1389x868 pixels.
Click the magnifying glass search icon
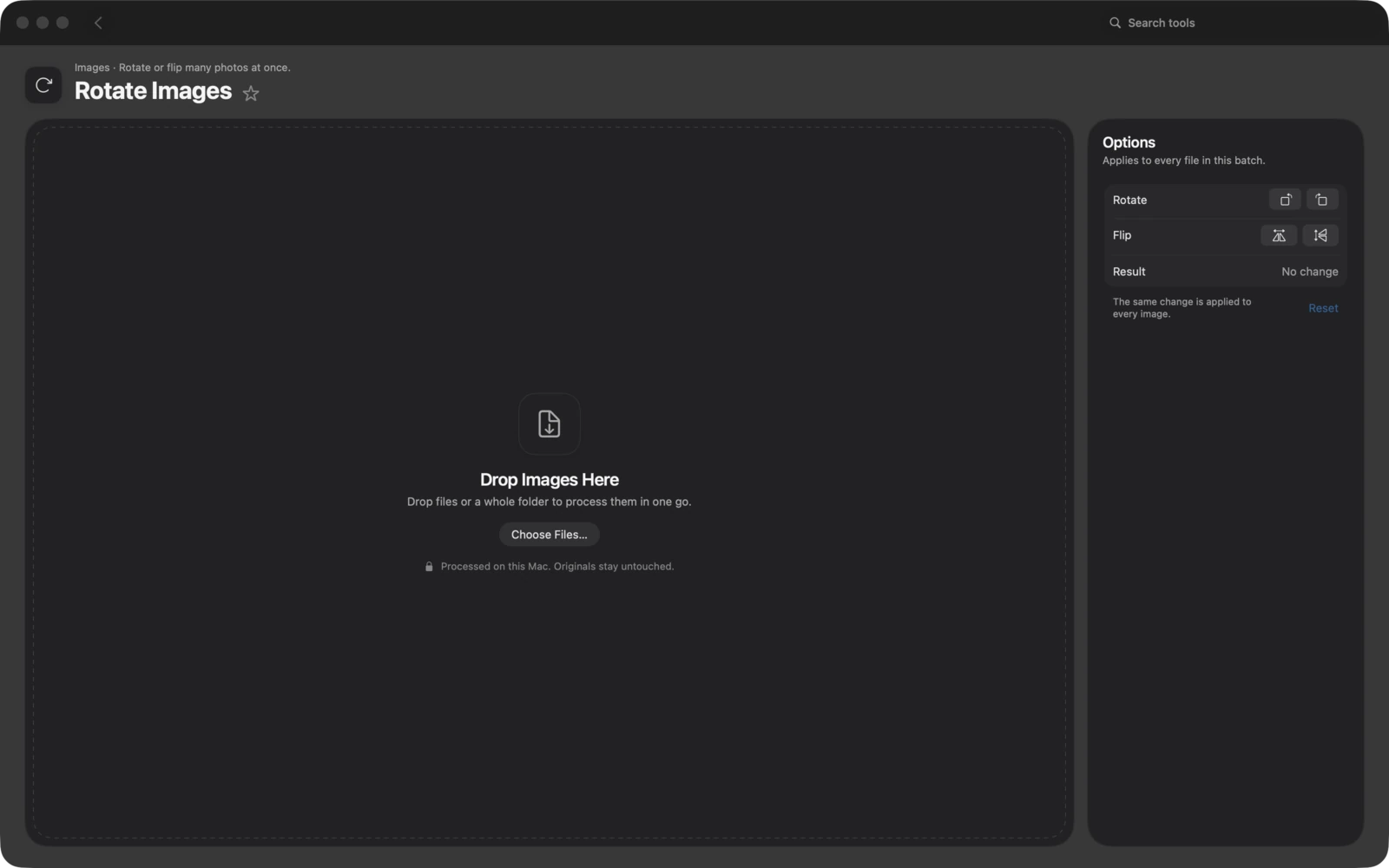(x=1115, y=23)
